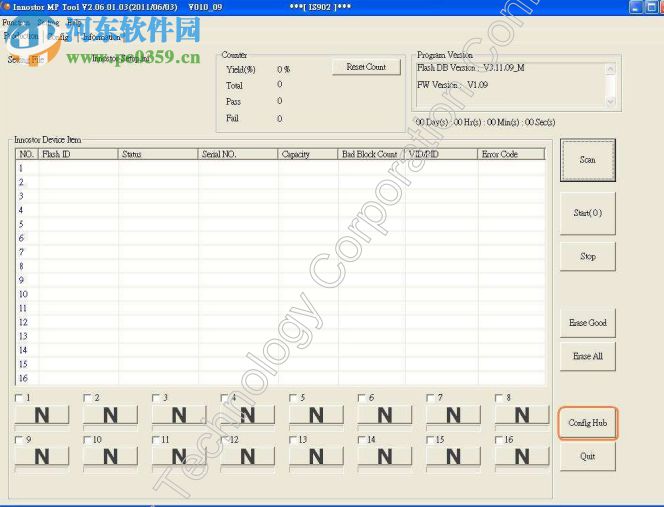Switch to the Config tab
The width and height of the screenshot is (664, 507).
[58, 37]
